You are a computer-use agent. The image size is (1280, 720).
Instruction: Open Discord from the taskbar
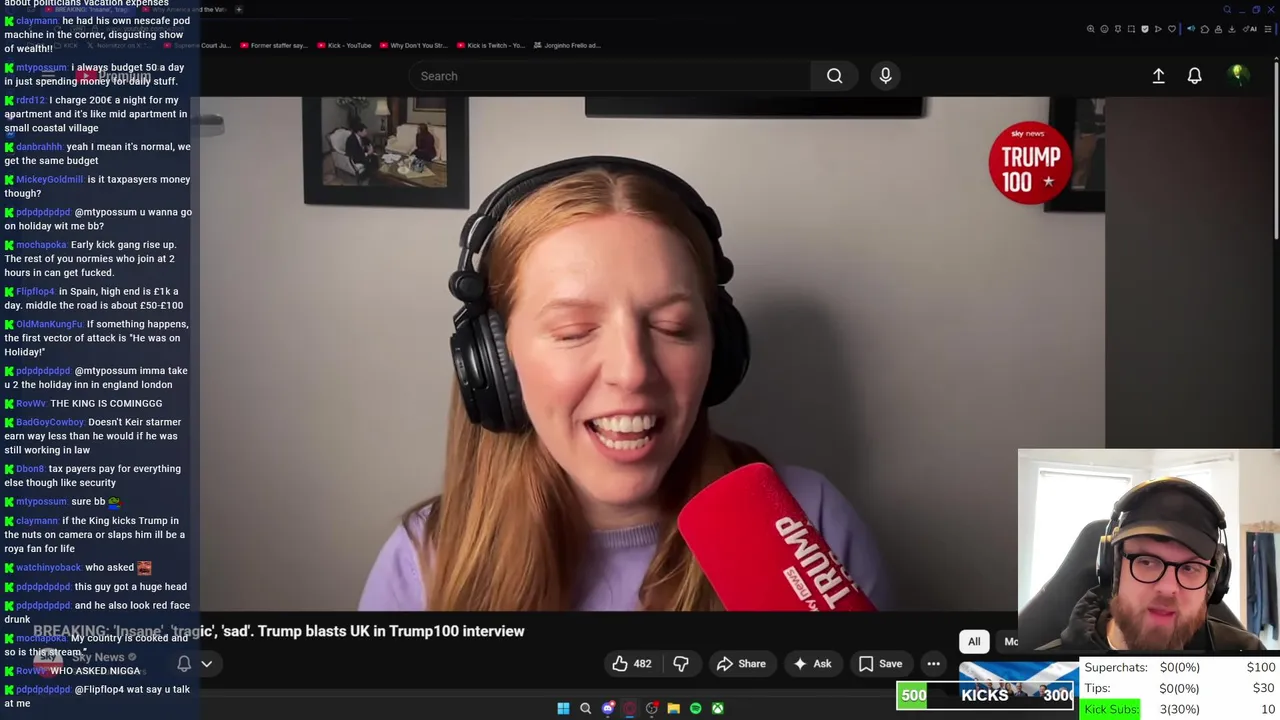[x=607, y=708]
